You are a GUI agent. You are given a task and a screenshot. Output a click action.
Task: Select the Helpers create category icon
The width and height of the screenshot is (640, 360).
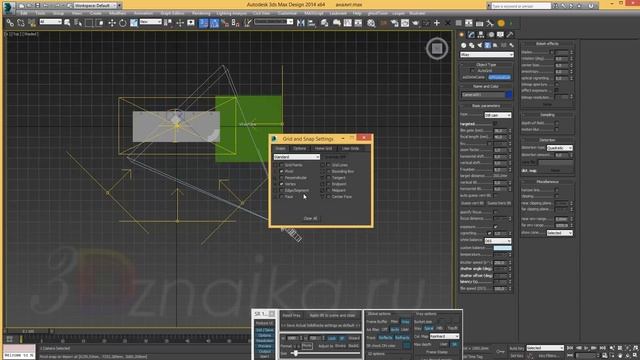pyautogui.click(x=496, y=45)
